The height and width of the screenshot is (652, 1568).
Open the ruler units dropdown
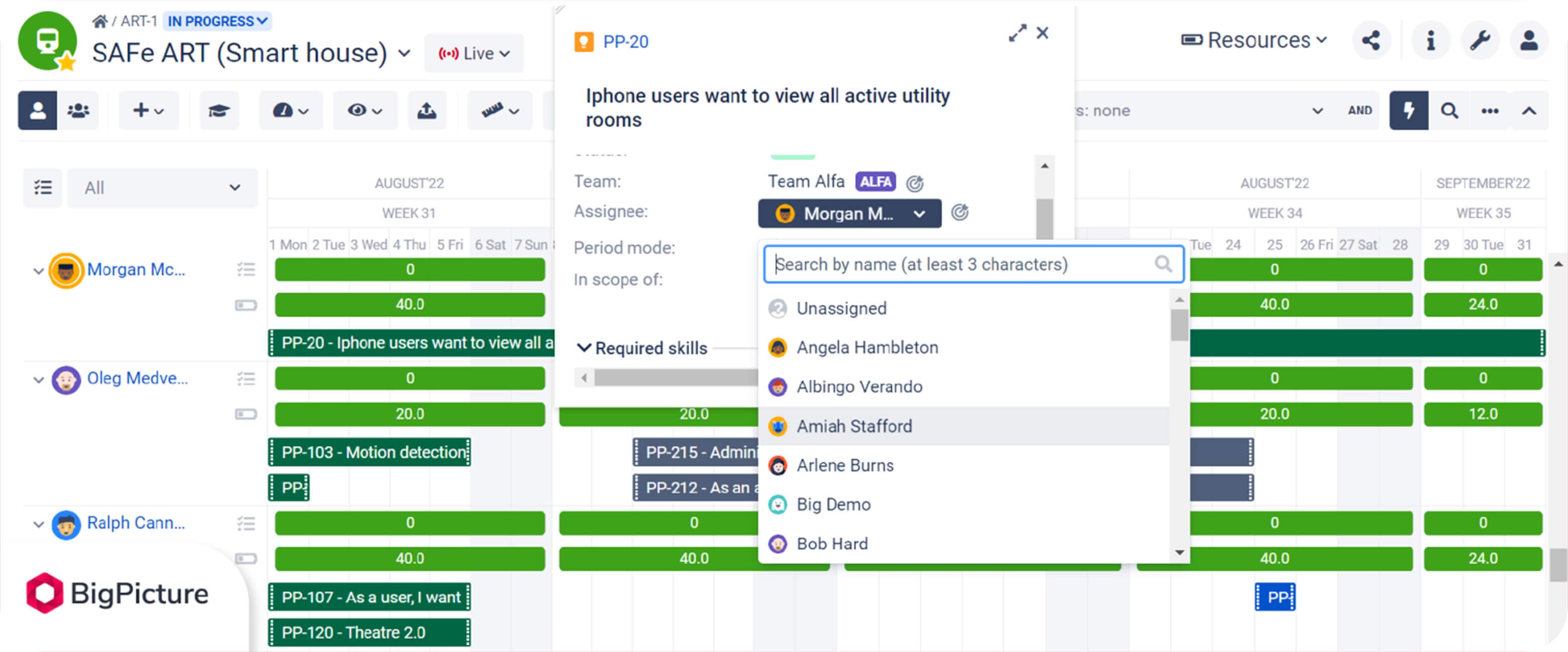coord(500,111)
